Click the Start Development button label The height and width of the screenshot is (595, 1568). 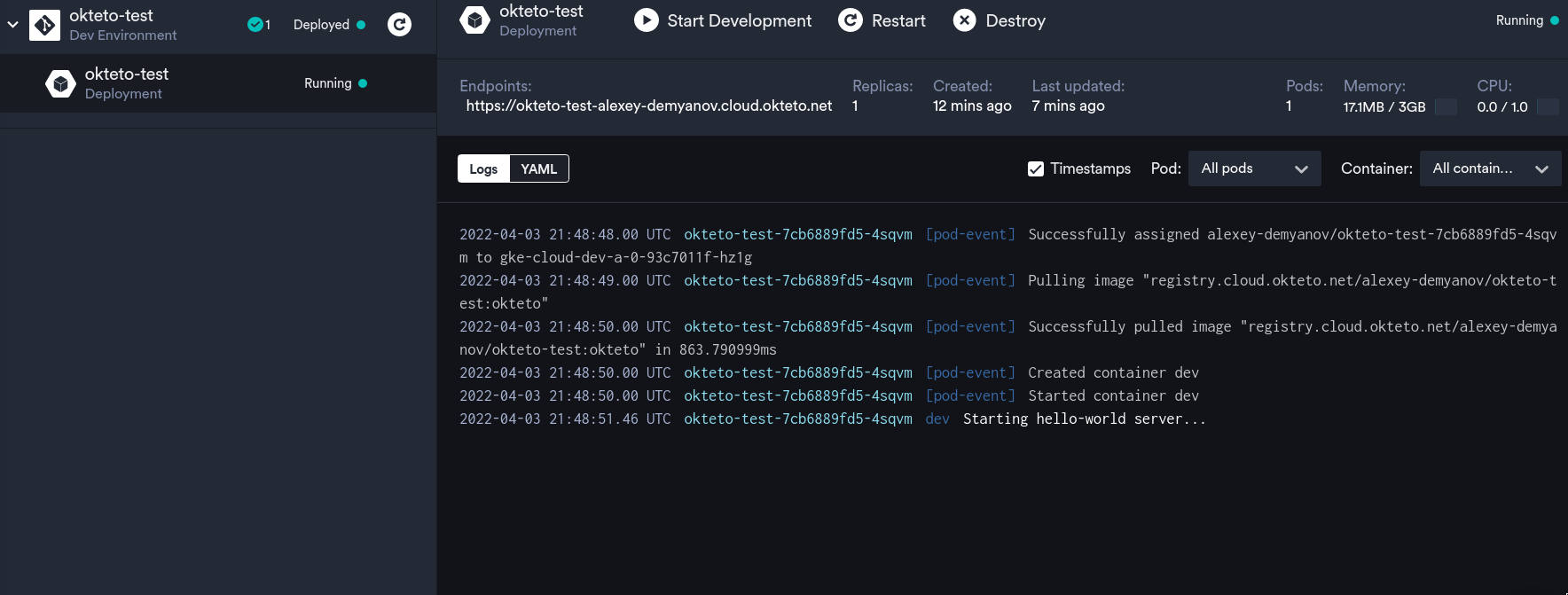739,20
